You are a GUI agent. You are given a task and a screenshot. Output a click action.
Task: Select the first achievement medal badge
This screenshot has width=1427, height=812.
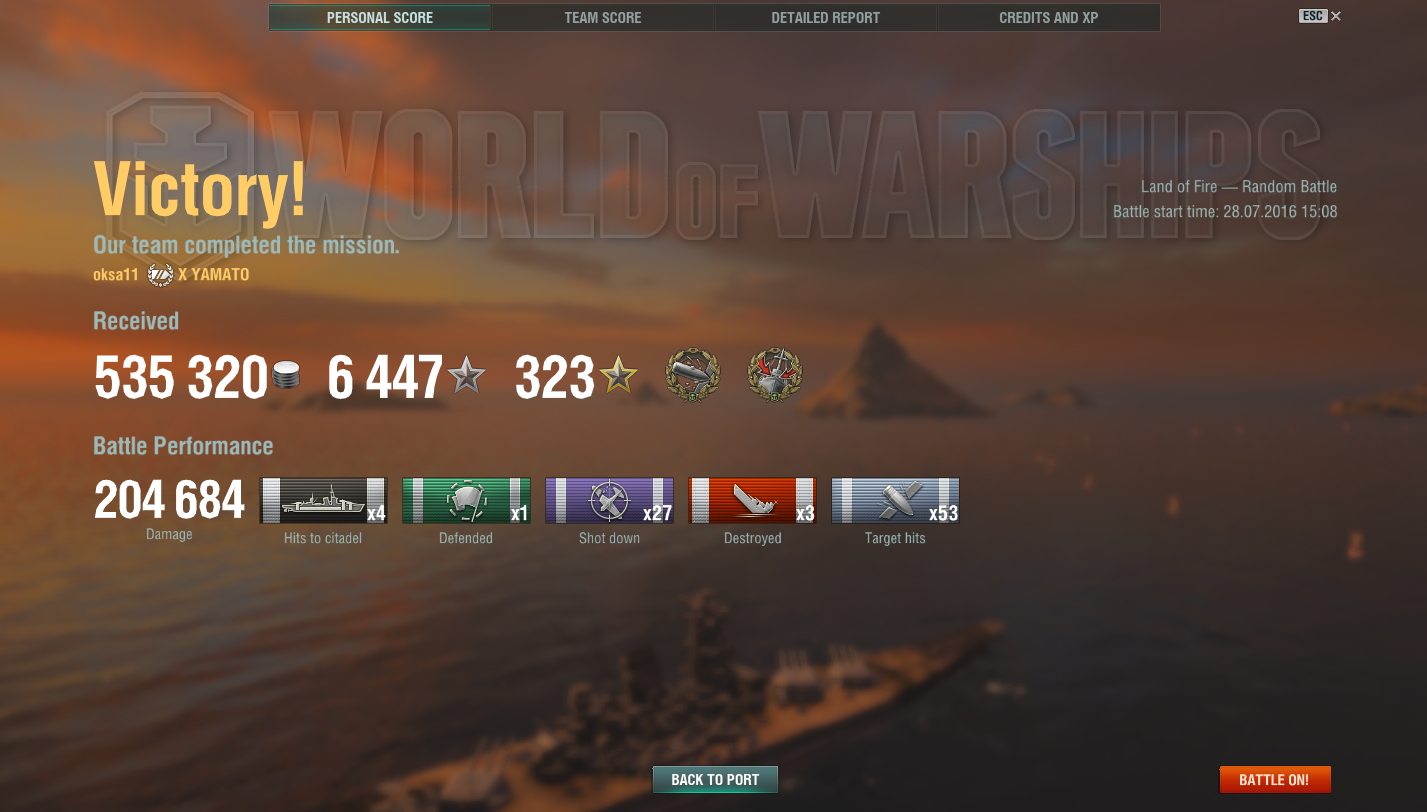tap(693, 376)
